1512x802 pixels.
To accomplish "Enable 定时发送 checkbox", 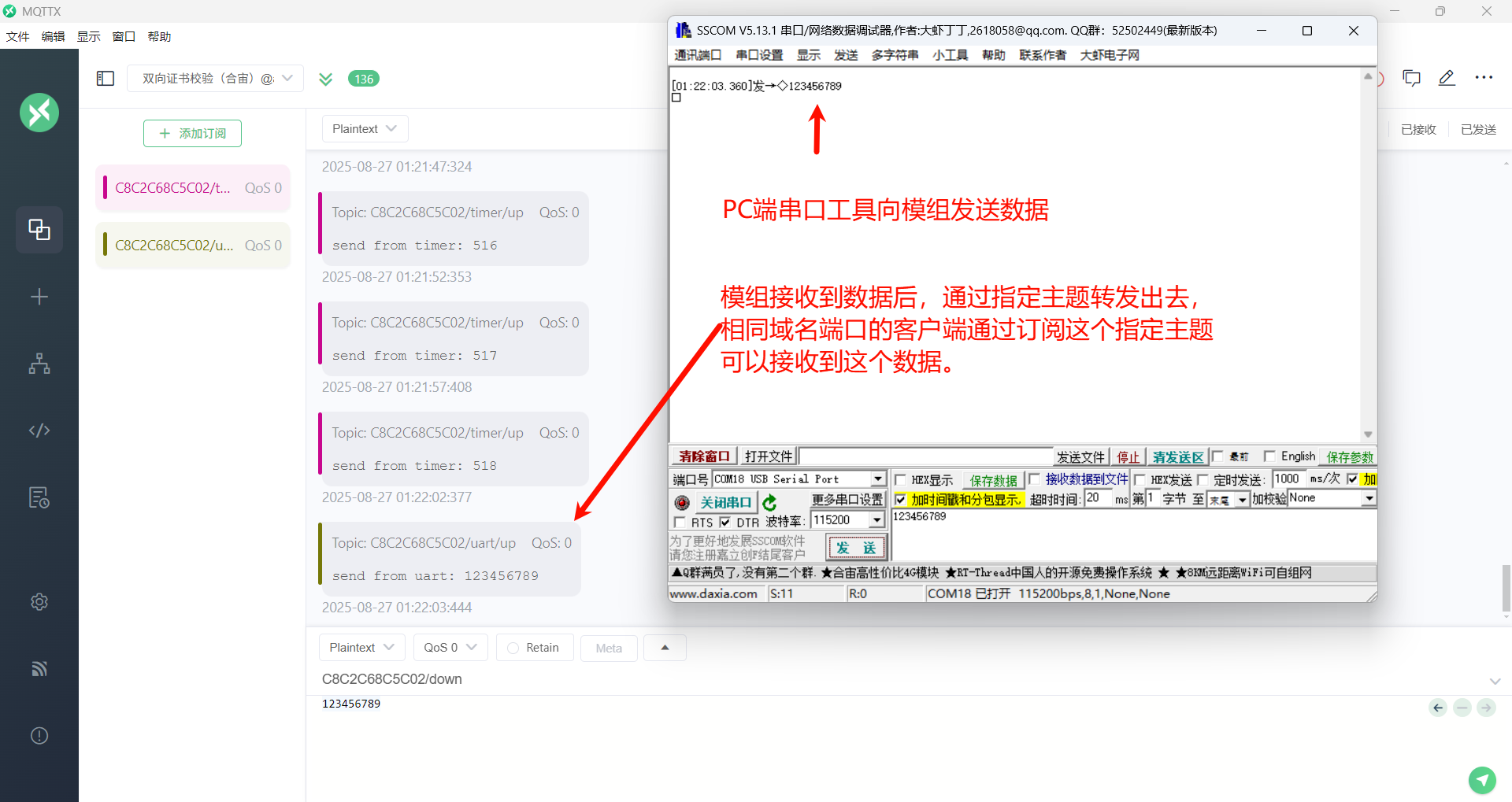I will click(x=1203, y=479).
